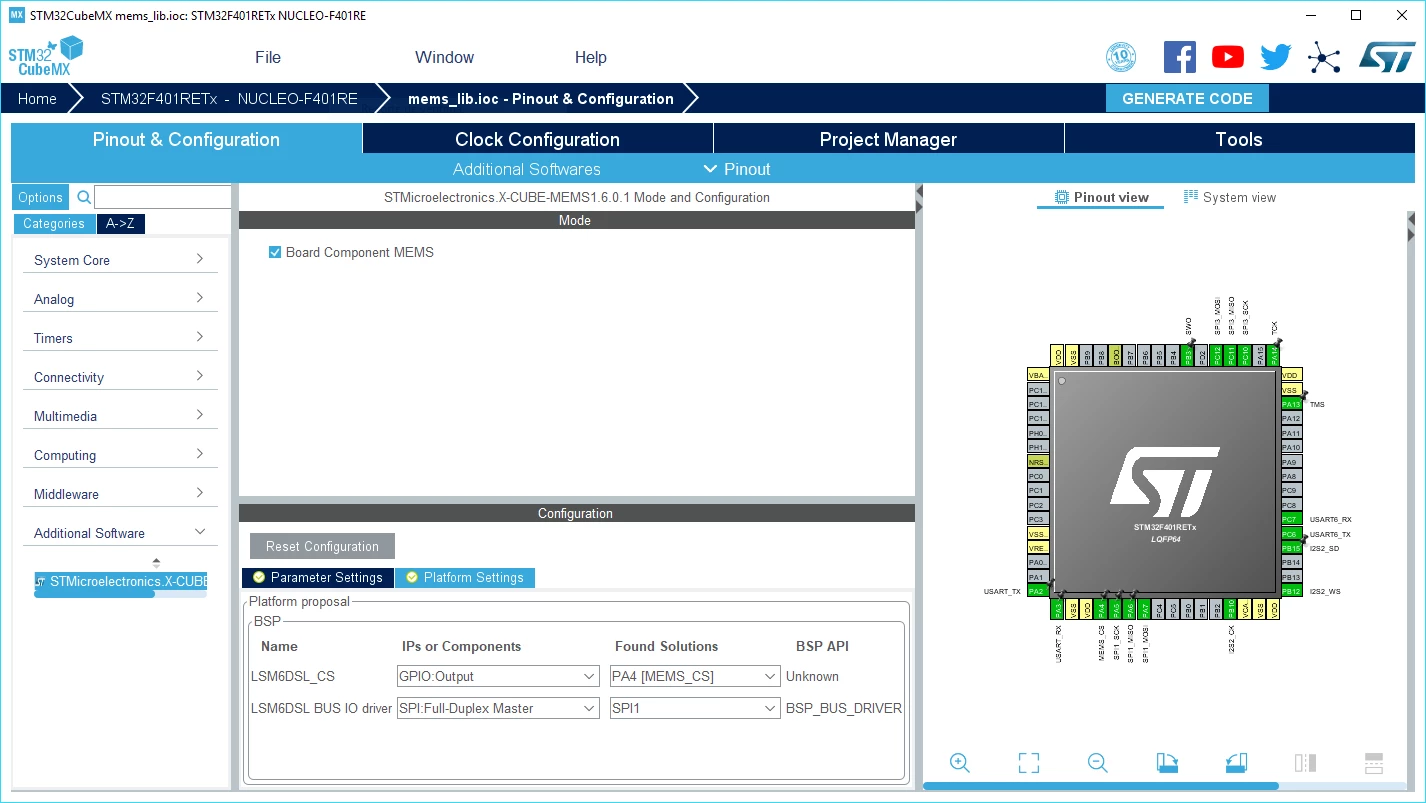Switch to Categories view toggle
The image size is (1426, 803).
pyautogui.click(x=54, y=223)
